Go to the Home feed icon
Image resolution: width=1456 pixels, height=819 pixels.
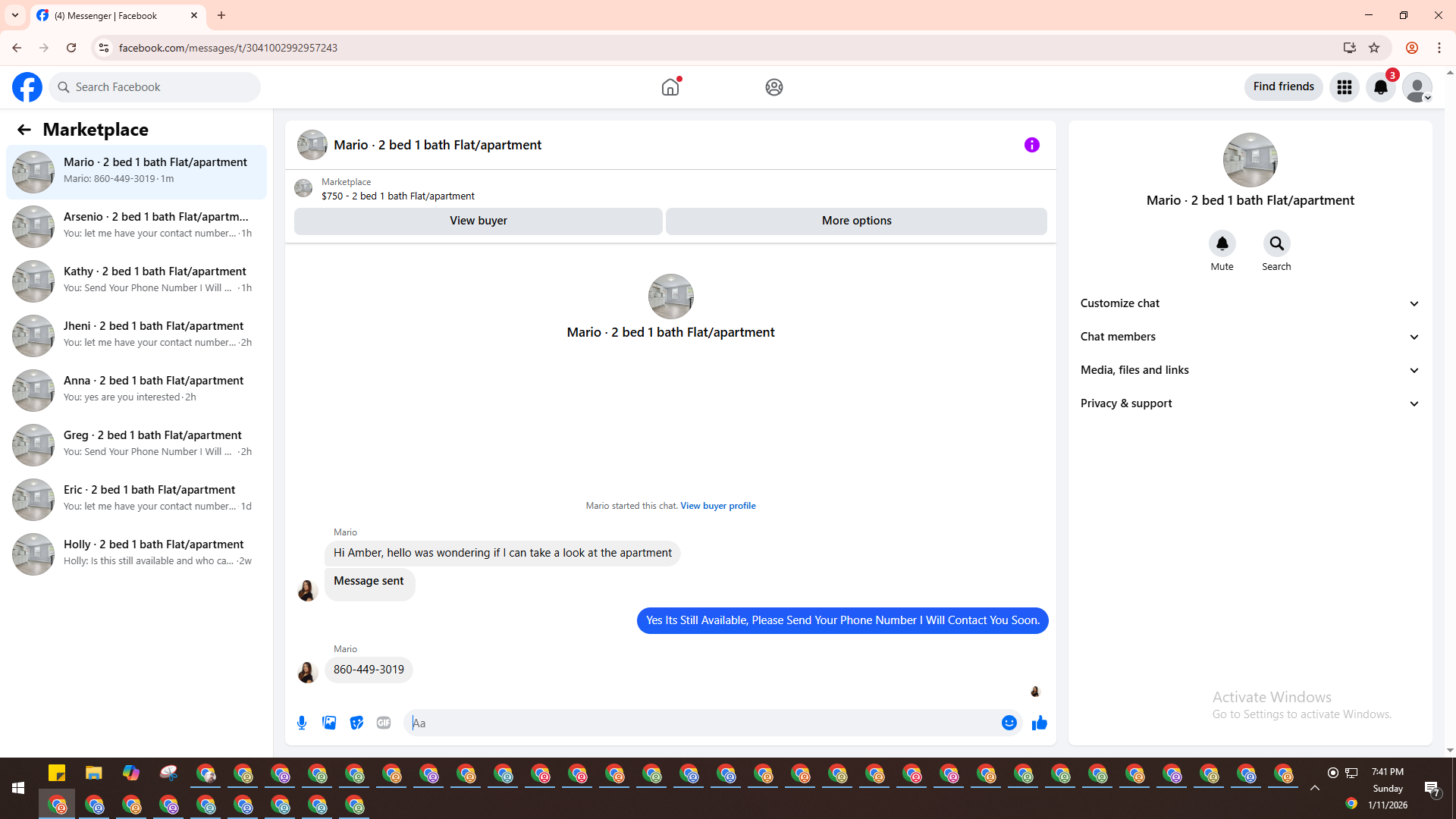click(670, 87)
